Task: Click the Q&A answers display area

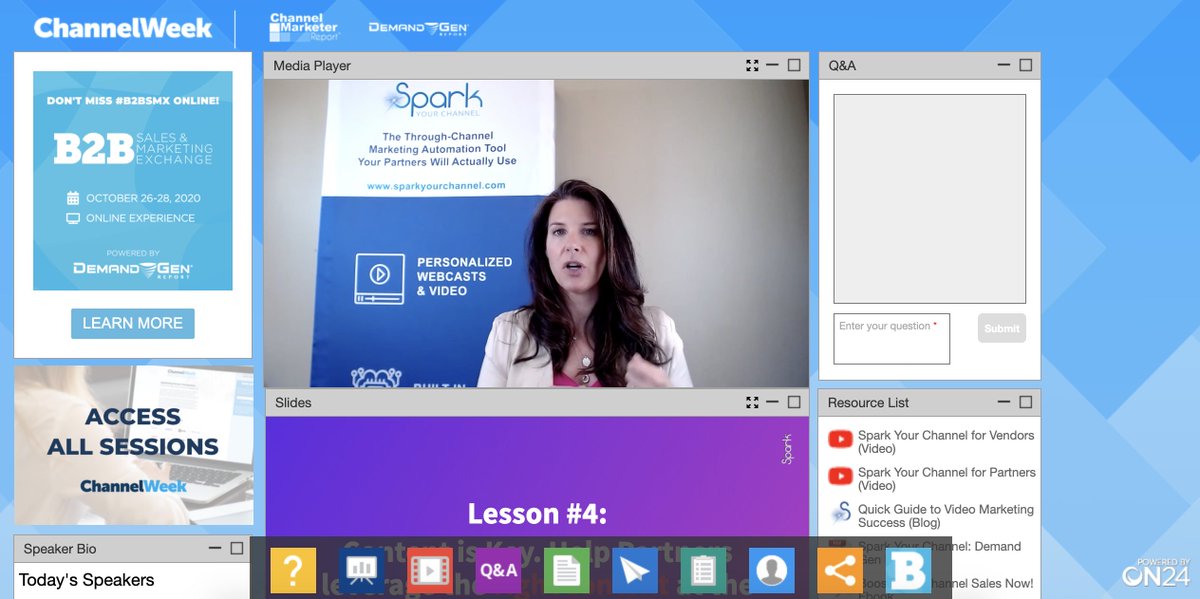Action: 930,199
